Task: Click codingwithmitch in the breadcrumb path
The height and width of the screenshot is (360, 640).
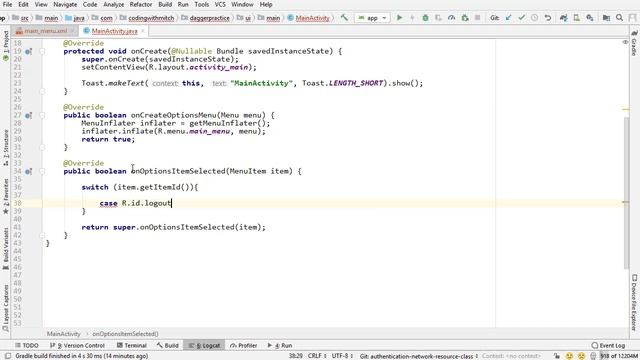Action: click(x=151, y=18)
